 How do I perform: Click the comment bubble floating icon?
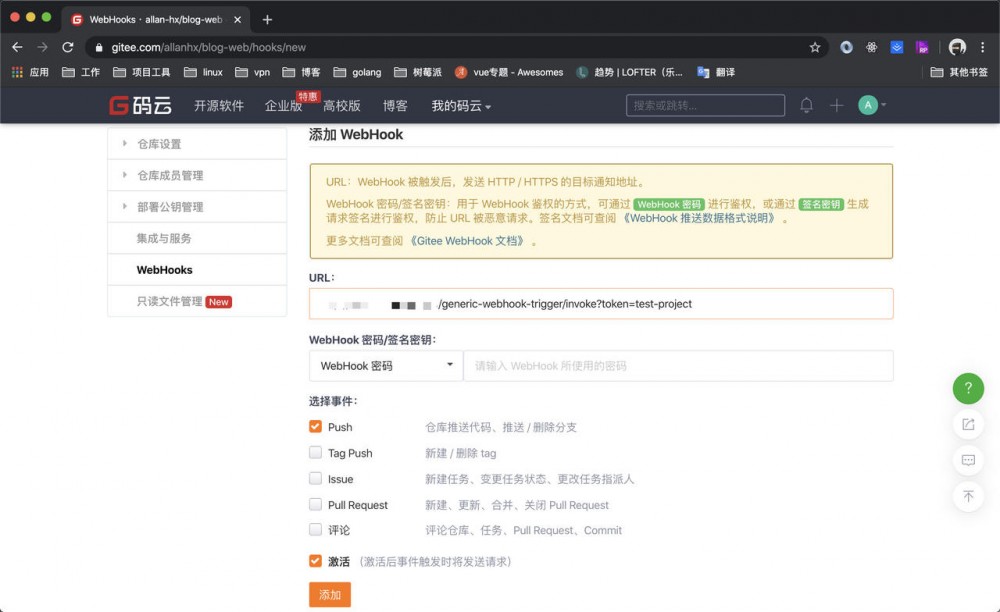[967, 460]
